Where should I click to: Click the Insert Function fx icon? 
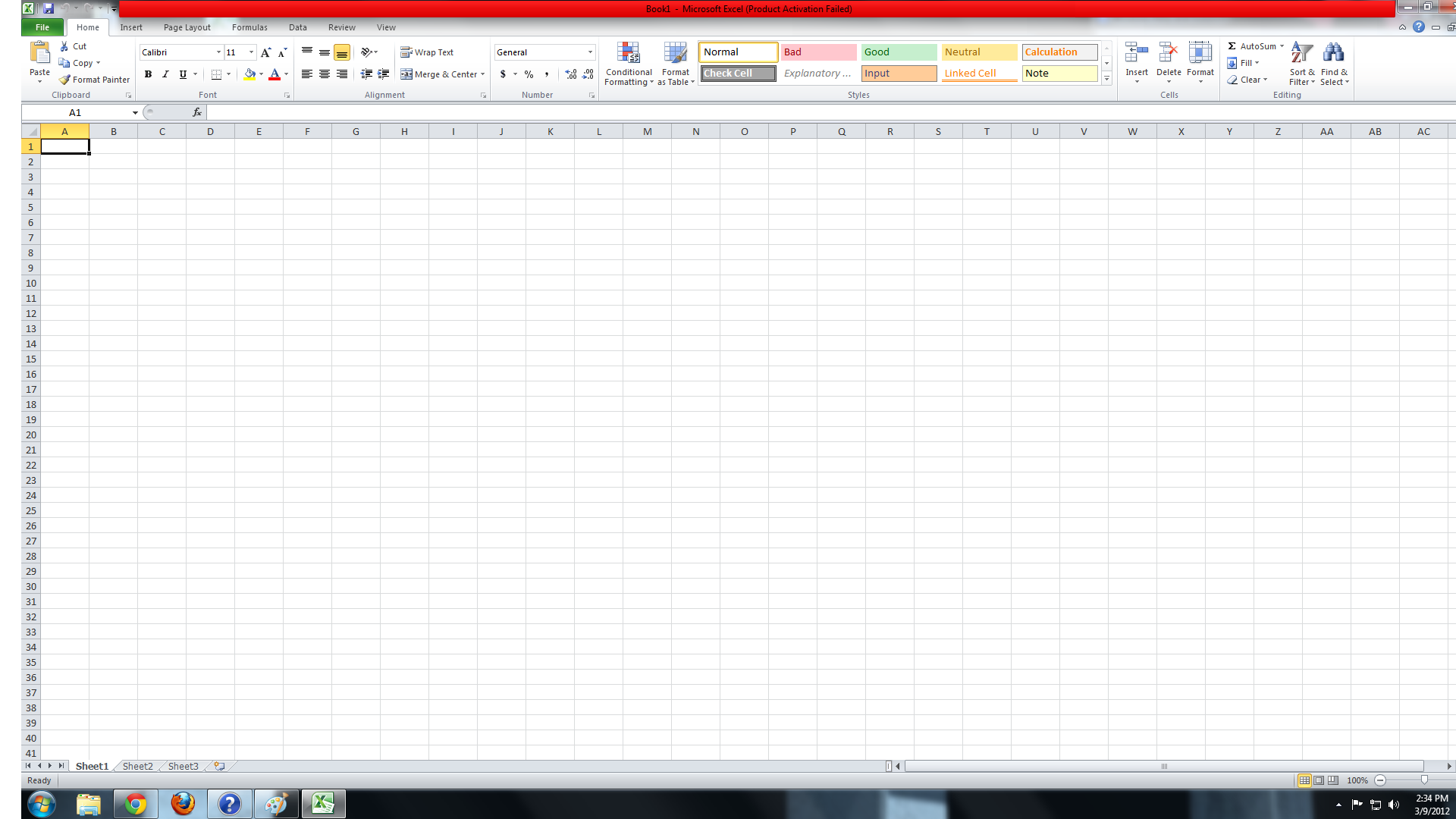pos(197,112)
